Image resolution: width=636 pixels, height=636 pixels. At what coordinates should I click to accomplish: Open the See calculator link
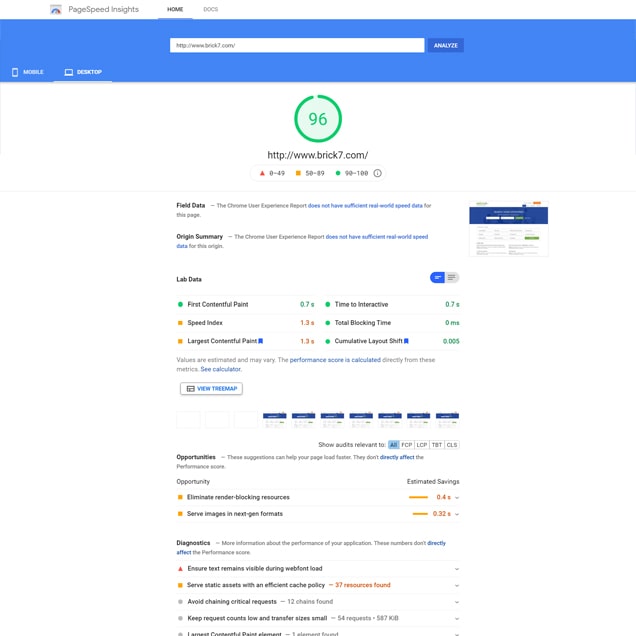[221, 369]
